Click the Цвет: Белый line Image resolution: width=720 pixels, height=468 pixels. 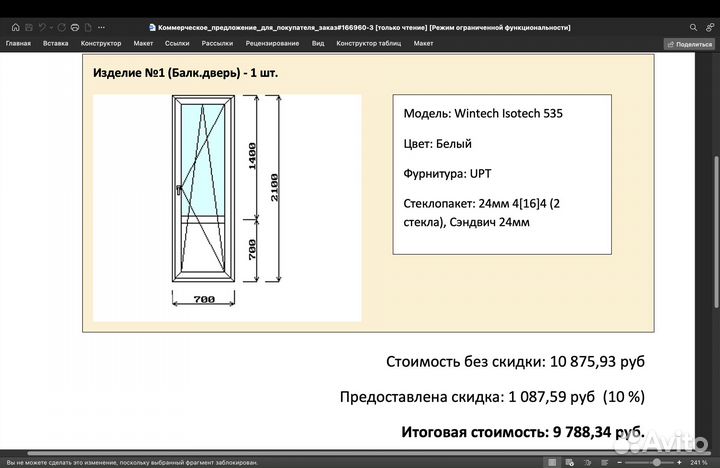click(x=438, y=144)
